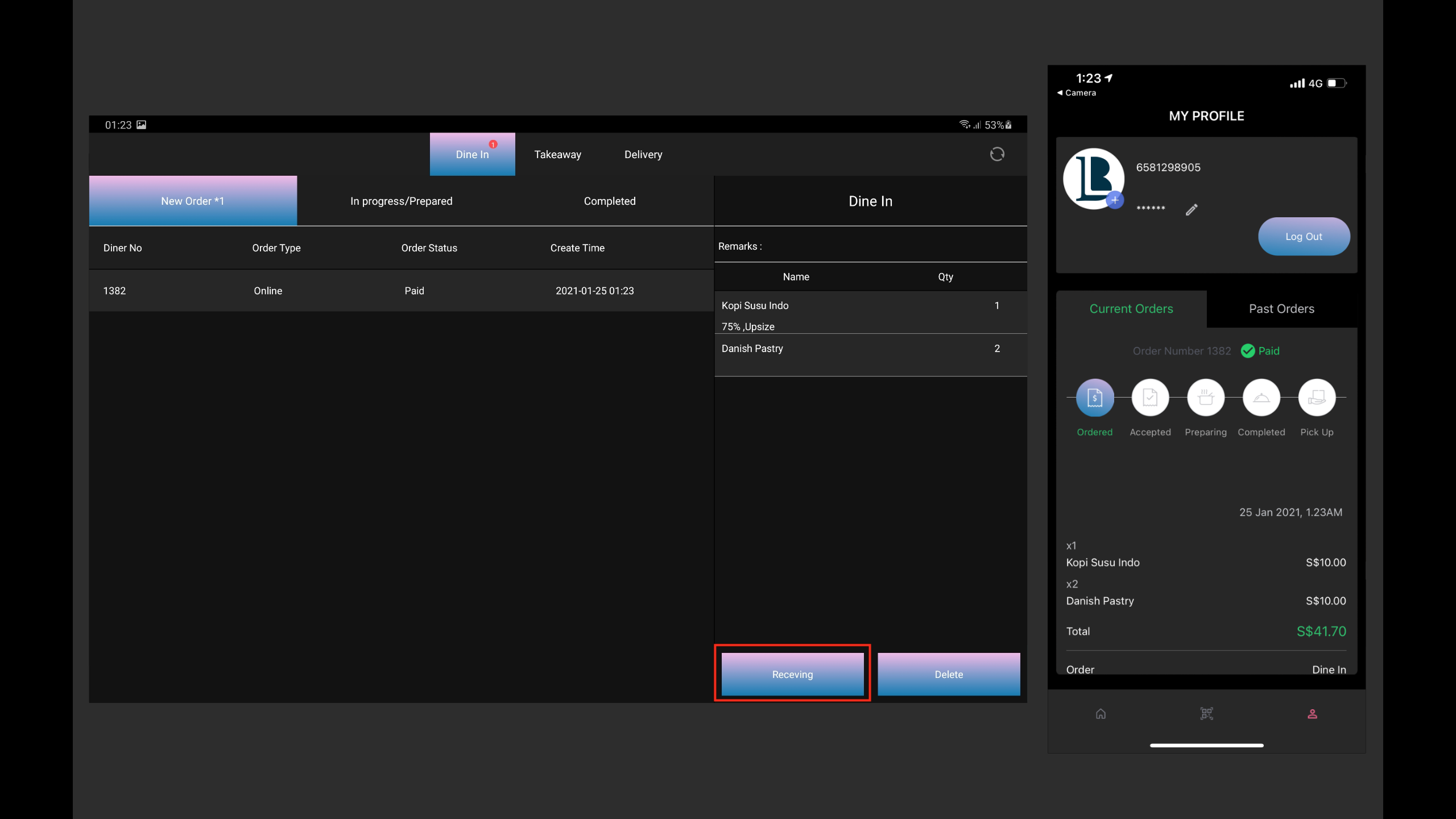Open the home icon in bottom bar
1456x819 pixels.
(x=1101, y=714)
